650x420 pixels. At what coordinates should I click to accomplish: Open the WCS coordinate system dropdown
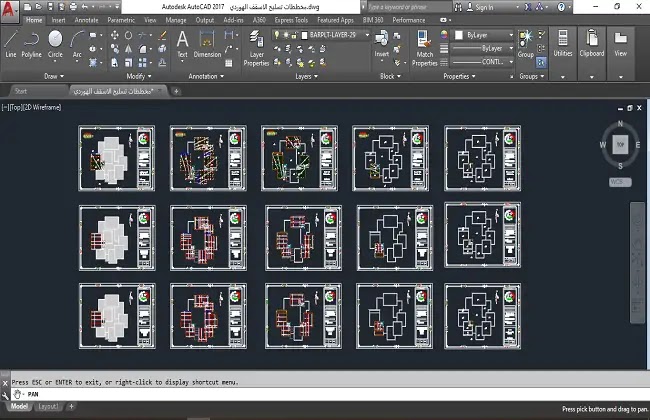coord(620,182)
